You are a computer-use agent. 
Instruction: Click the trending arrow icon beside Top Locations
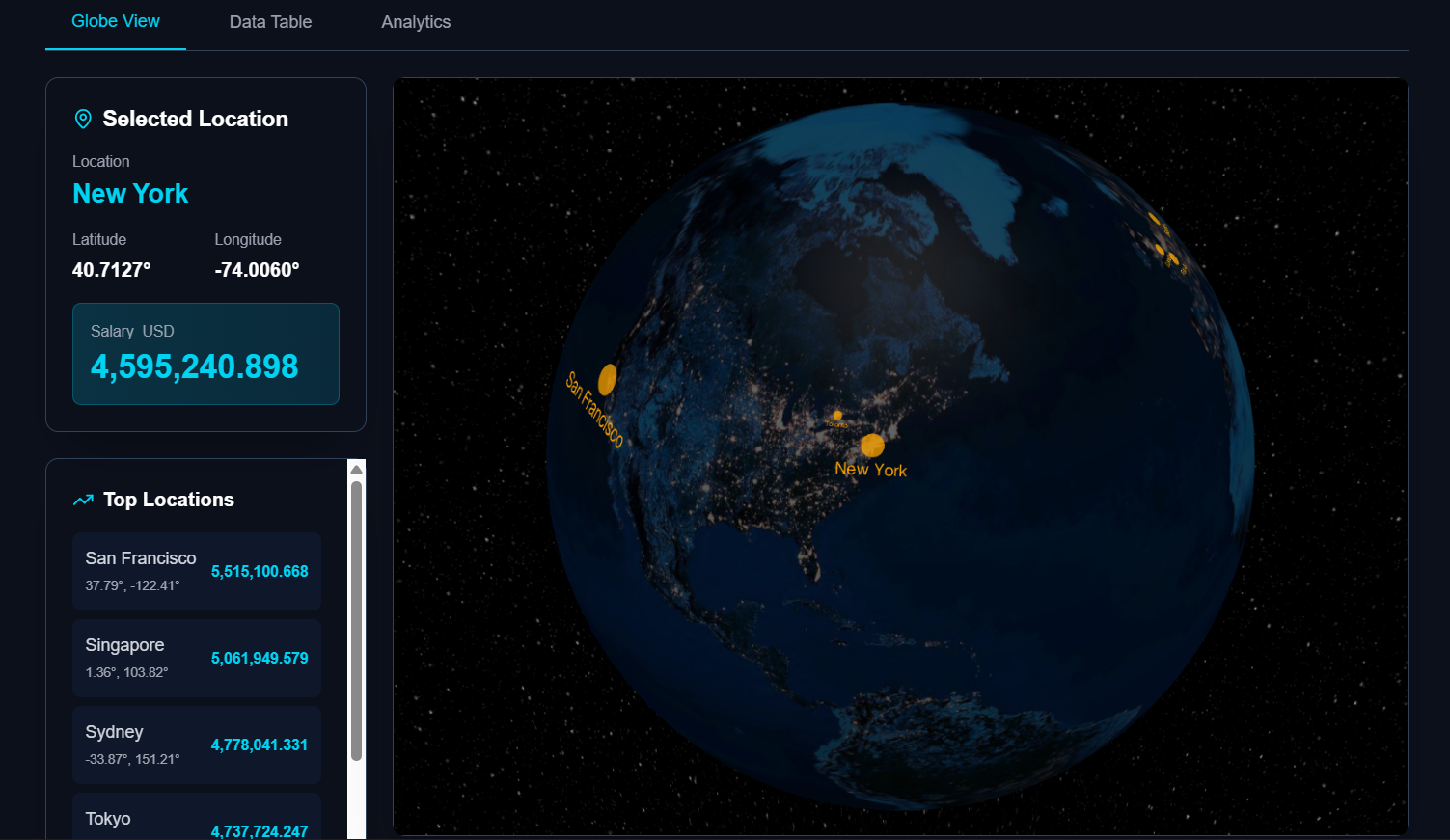(83, 500)
